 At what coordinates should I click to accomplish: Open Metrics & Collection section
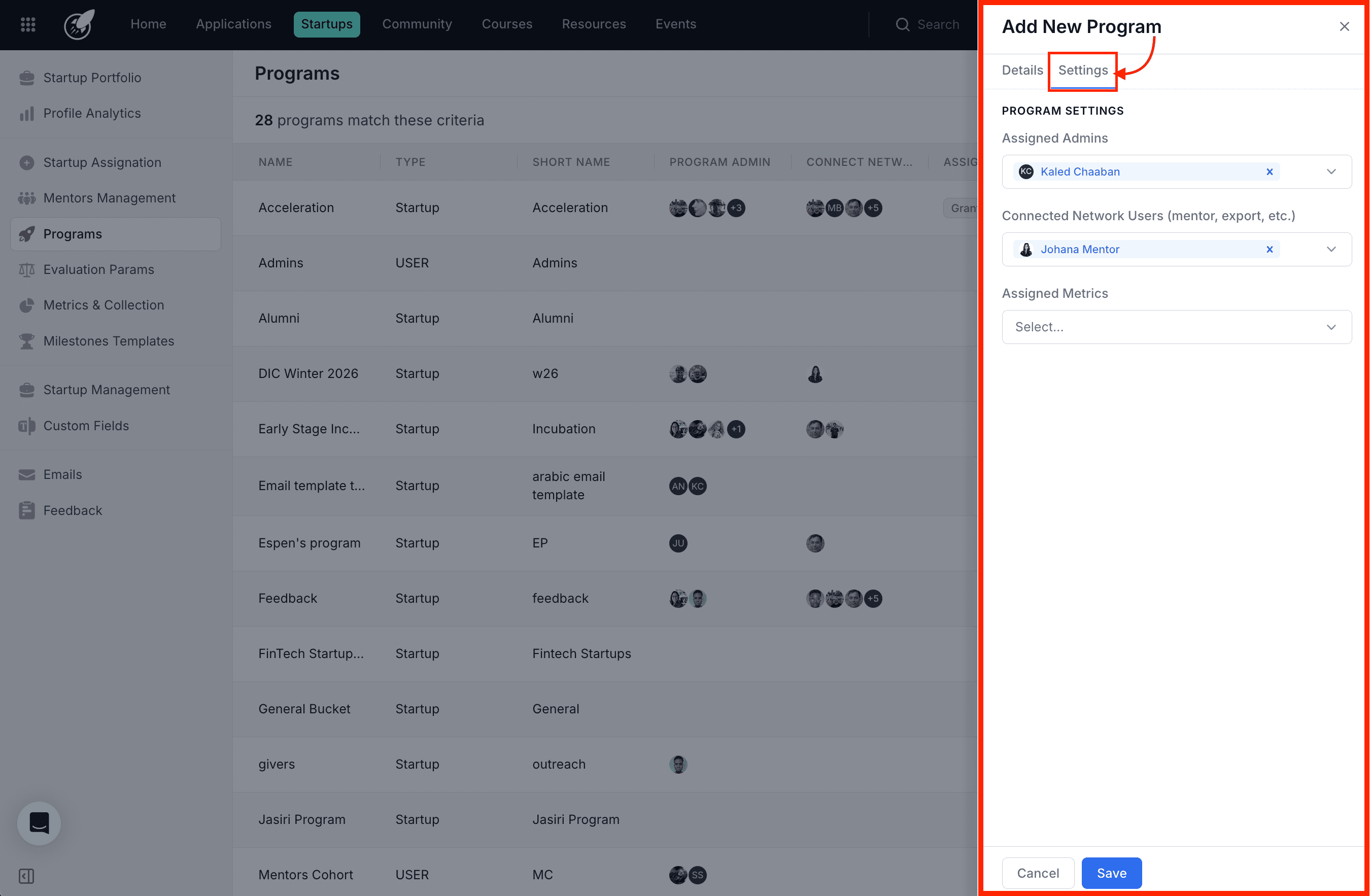pos(104,305)
